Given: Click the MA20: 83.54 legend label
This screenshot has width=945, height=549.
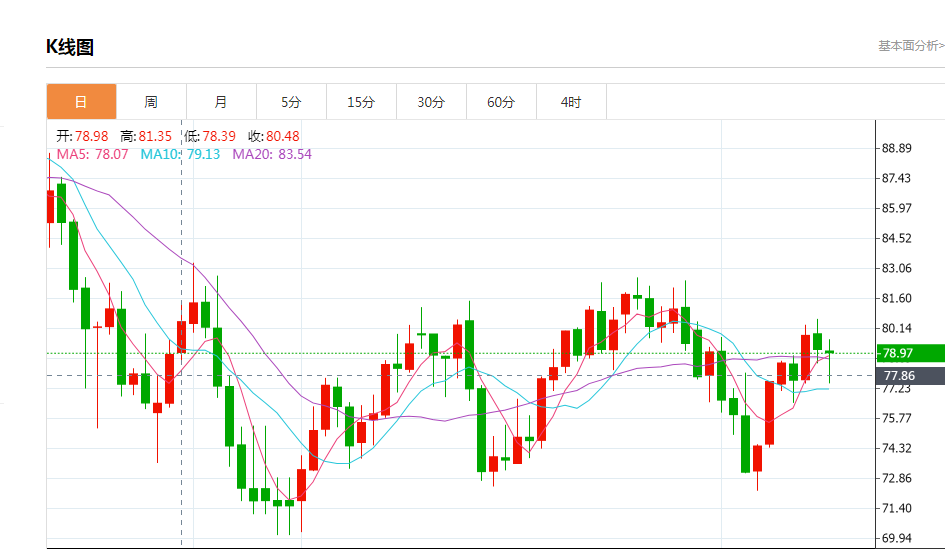Looking at the screenshot, I should coord(272,154).
